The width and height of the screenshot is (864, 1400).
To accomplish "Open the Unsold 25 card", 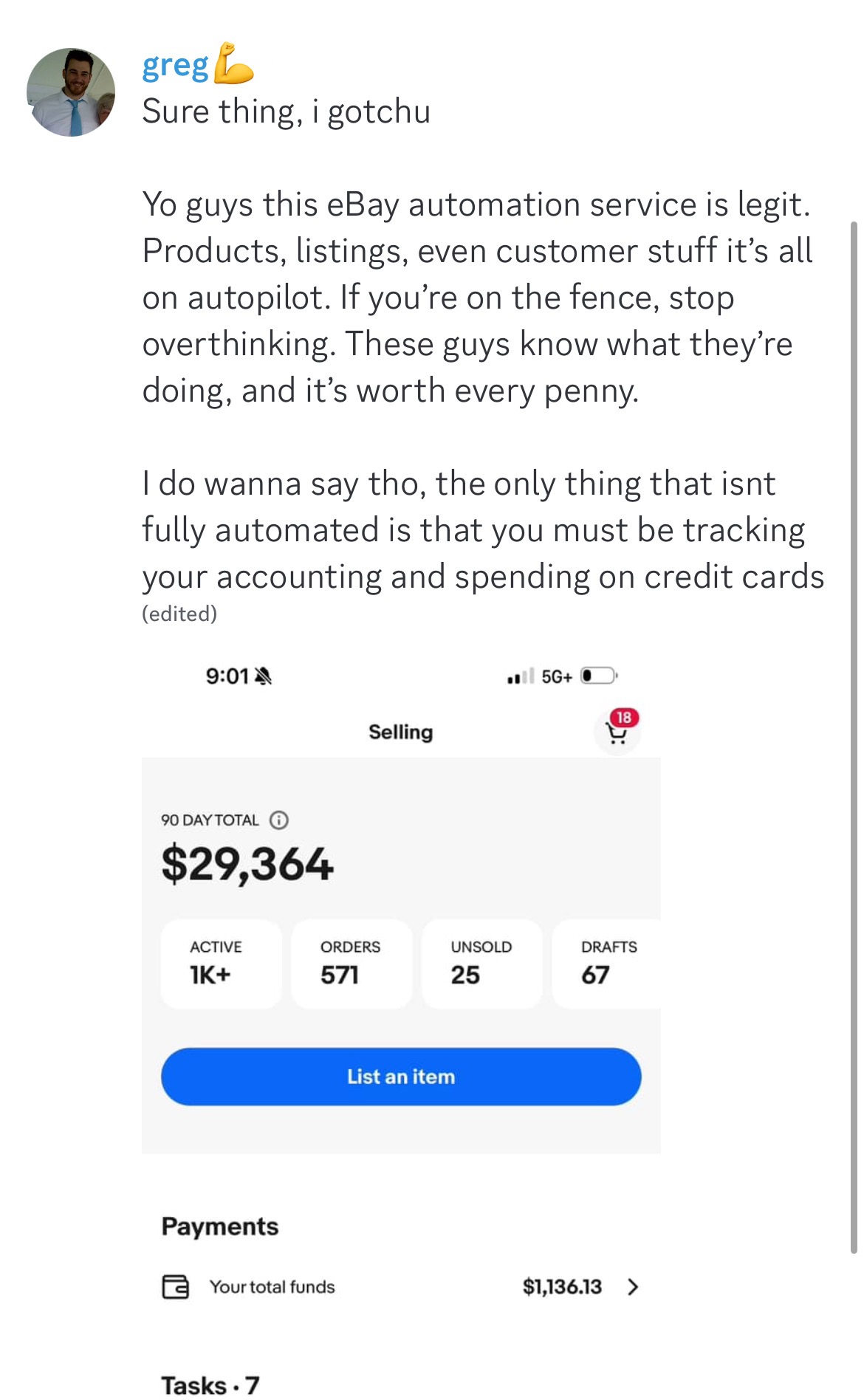I will pyautogui.click(x=481, y=963).
